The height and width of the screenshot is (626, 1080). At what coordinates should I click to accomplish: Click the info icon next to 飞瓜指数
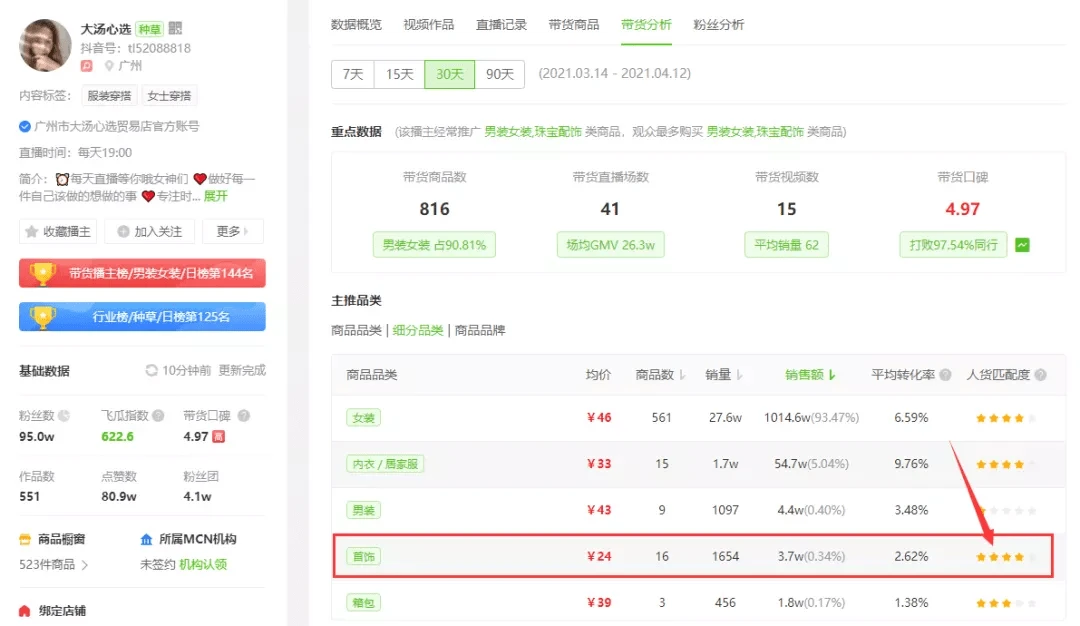[158, 416]
